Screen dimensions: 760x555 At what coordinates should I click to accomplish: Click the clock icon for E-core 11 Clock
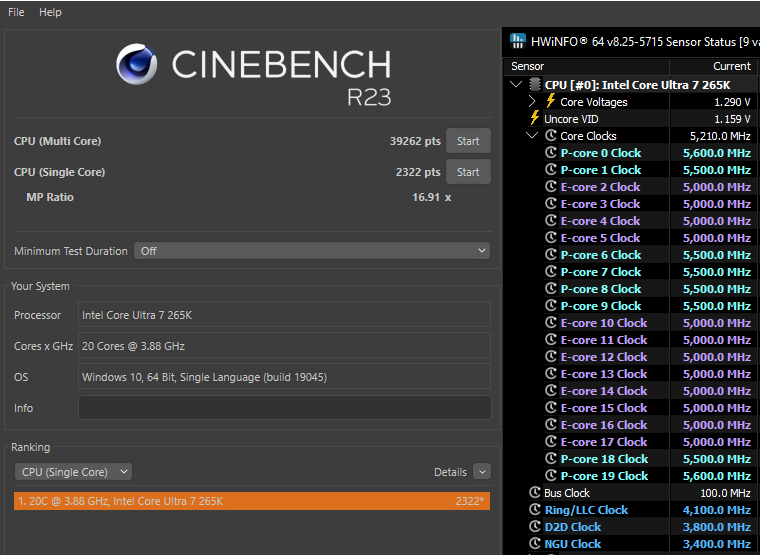point(550,339)
